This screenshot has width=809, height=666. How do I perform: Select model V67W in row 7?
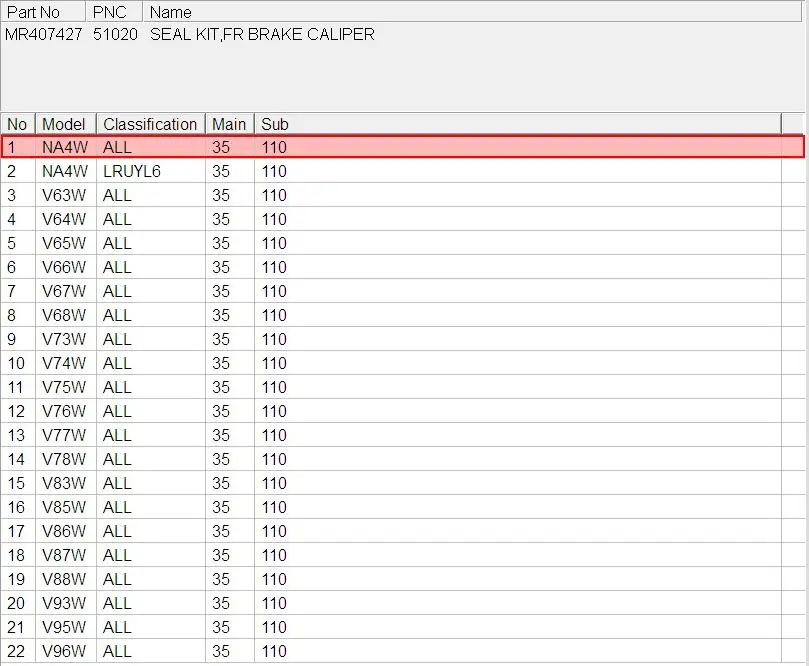coord(64,291)
